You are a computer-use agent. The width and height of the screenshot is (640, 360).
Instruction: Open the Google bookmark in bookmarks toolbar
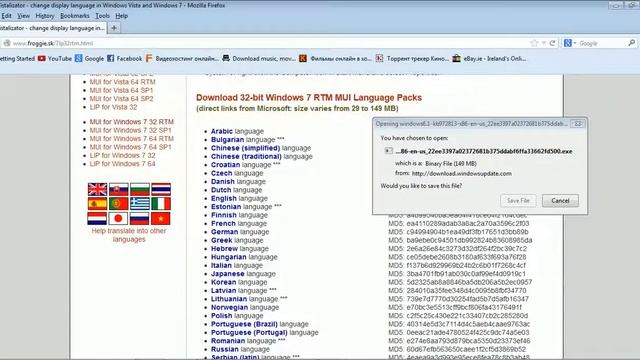point(89,59)
